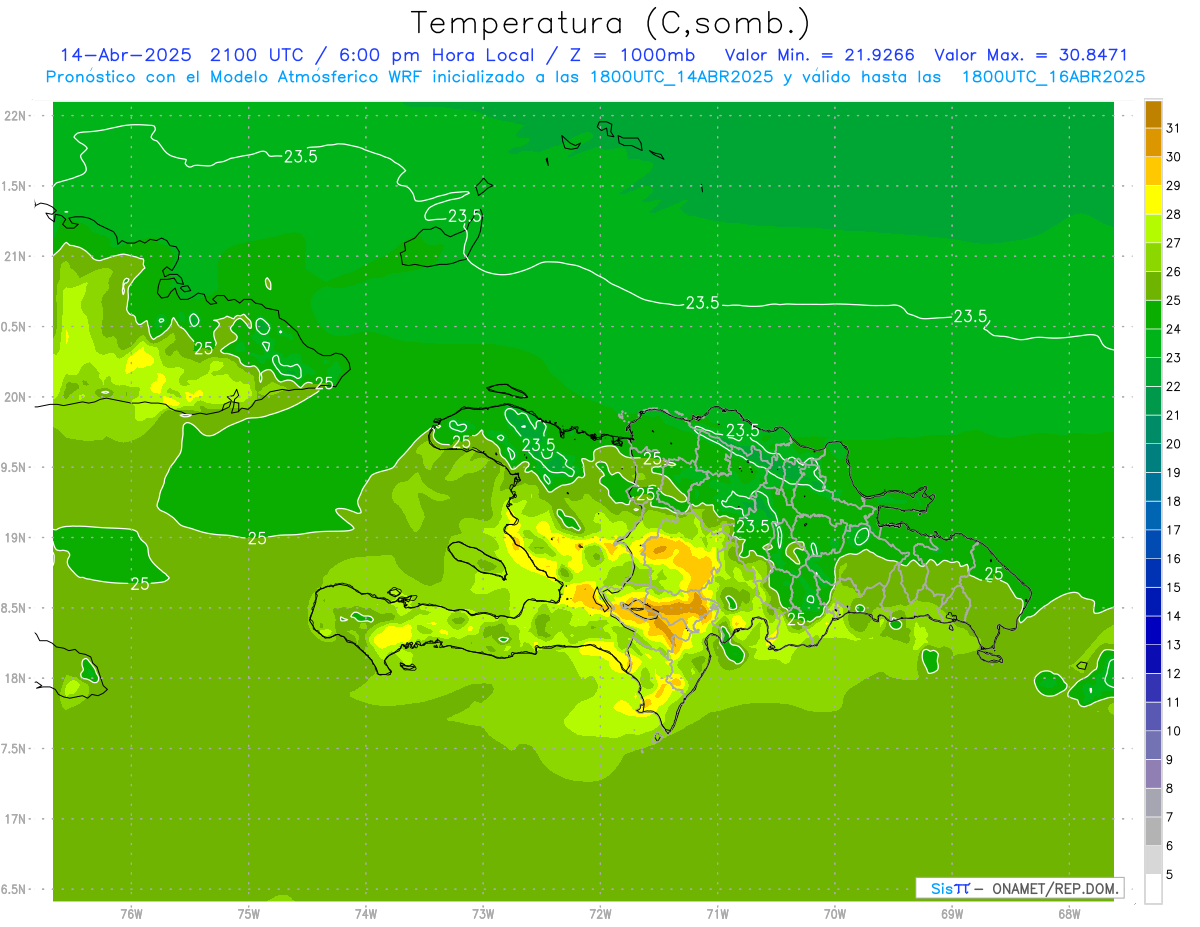Click legend color band between 23 and 24
The width and height of the screenshot is (1200, 927).
[1153, 343]
